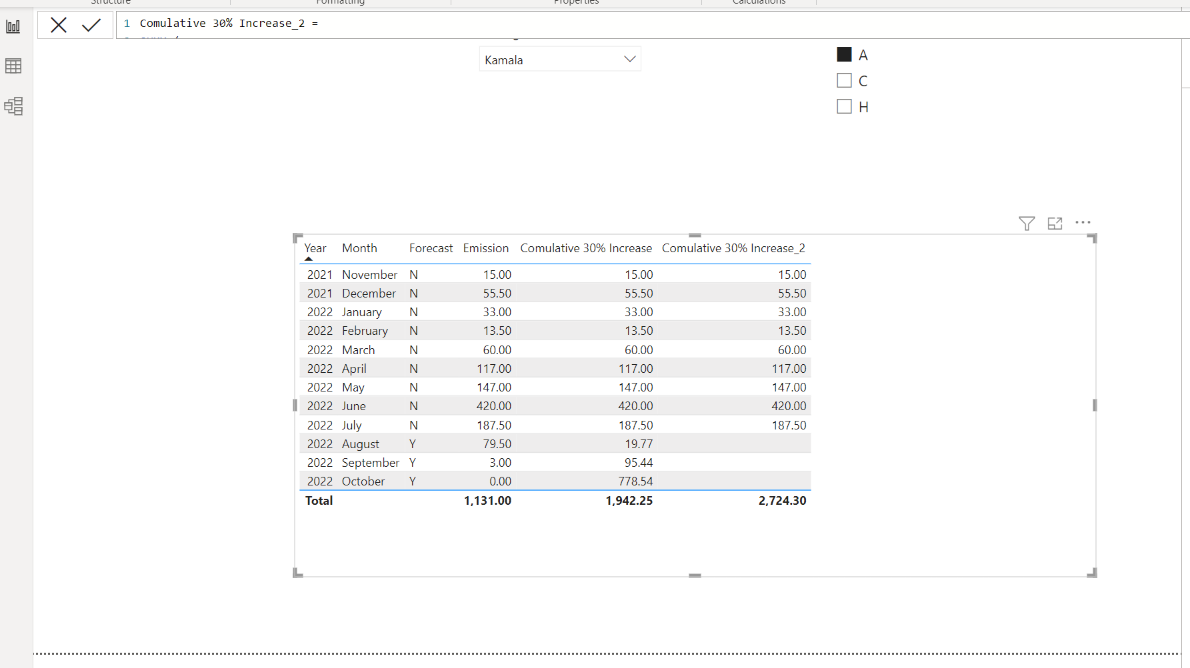Select the October month cell
Screen dimensions: 1190x668
[x=363, y=481]
